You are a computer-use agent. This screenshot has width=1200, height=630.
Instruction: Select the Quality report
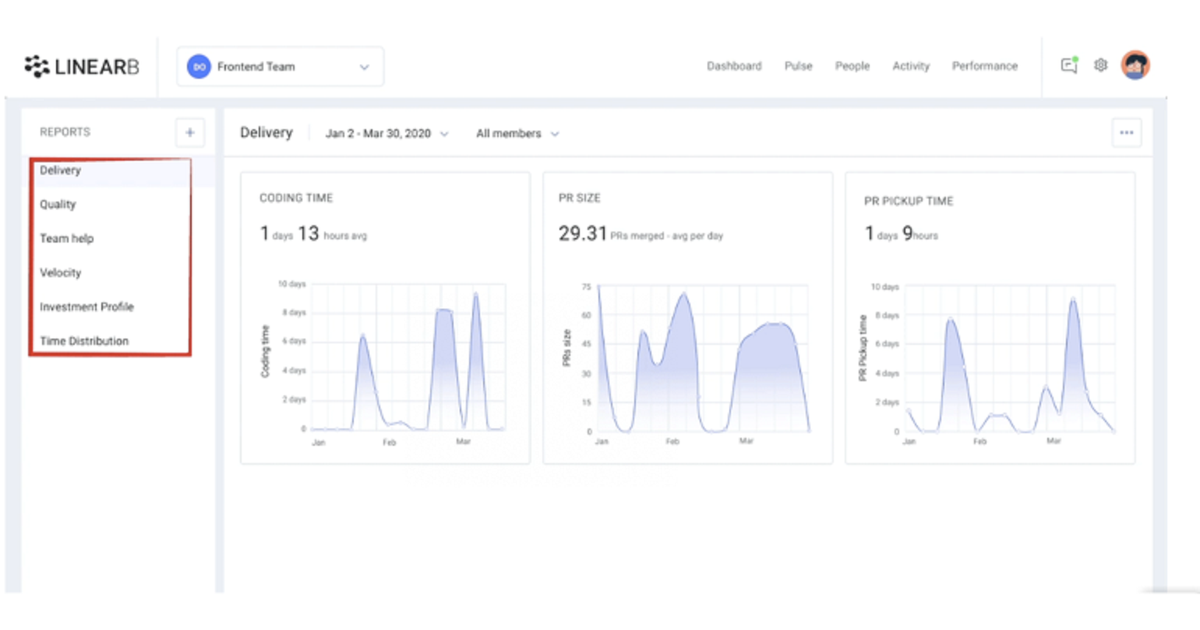(57, 204)
